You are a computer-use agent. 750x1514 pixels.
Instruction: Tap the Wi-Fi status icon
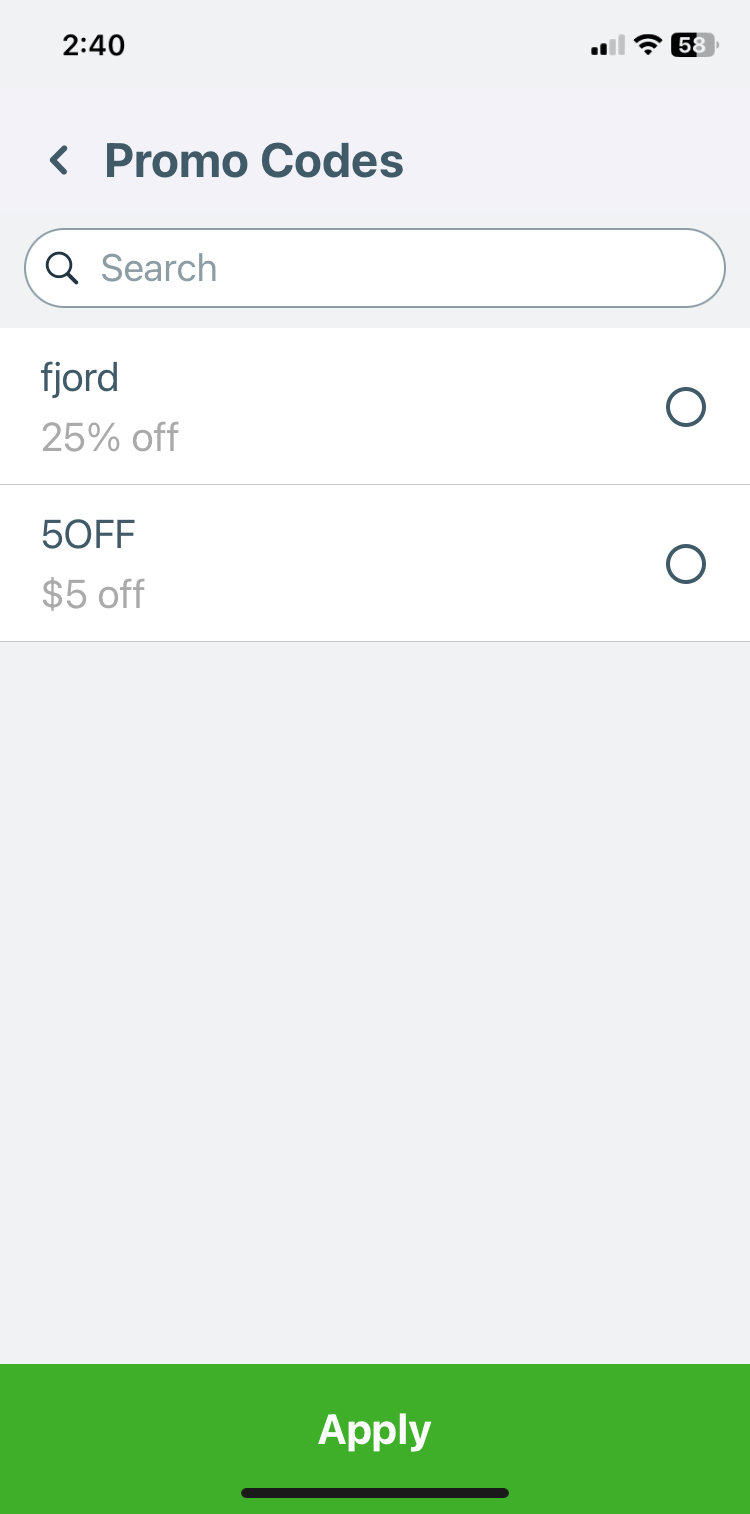[x=648, y=45]
